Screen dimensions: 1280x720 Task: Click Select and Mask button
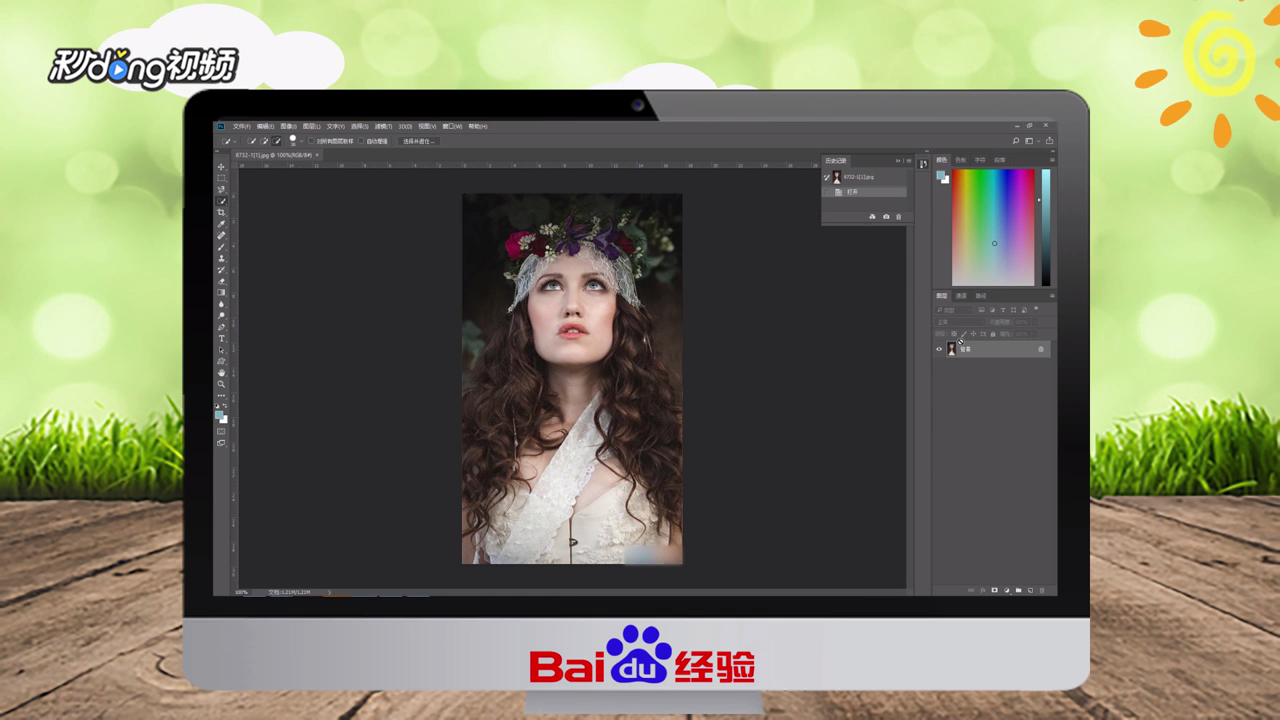click(418, 141)
